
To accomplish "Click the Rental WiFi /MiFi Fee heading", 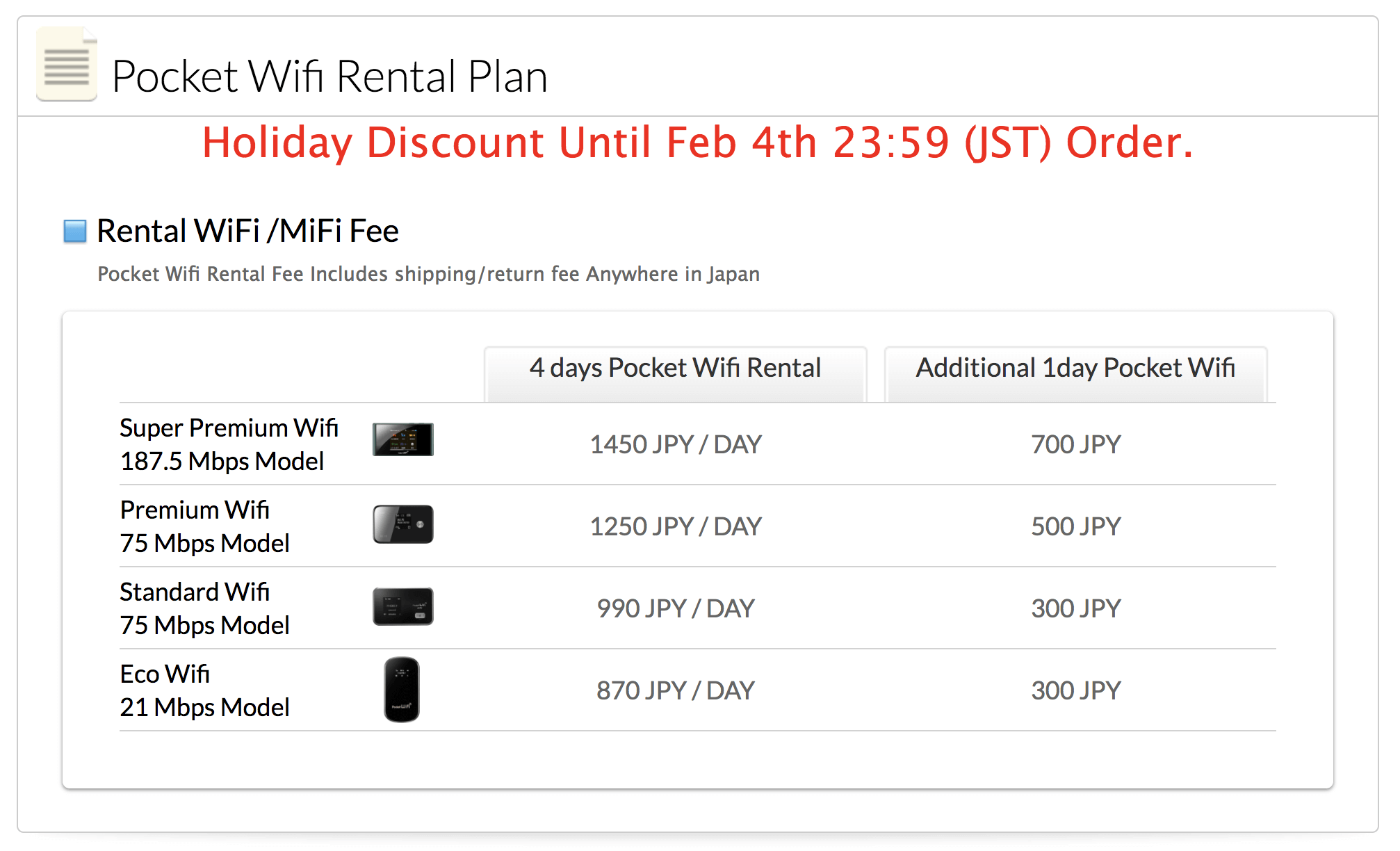I will point(247,231).
